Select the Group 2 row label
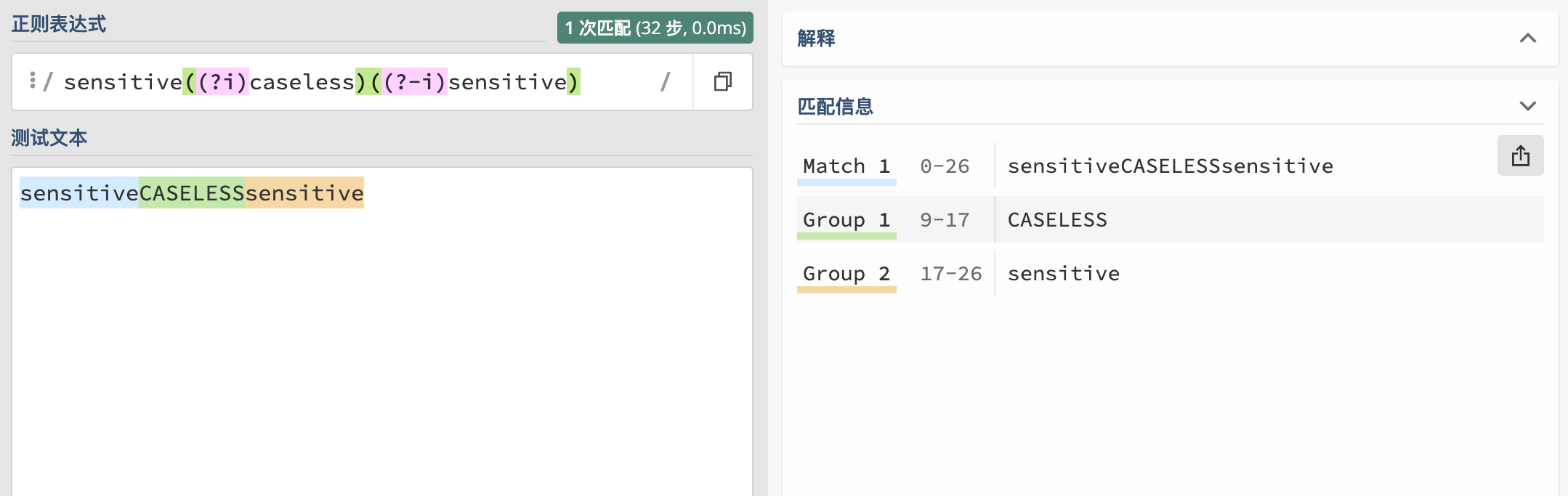This screenshot has width=1568, height=496. click(x=846, y=274)
